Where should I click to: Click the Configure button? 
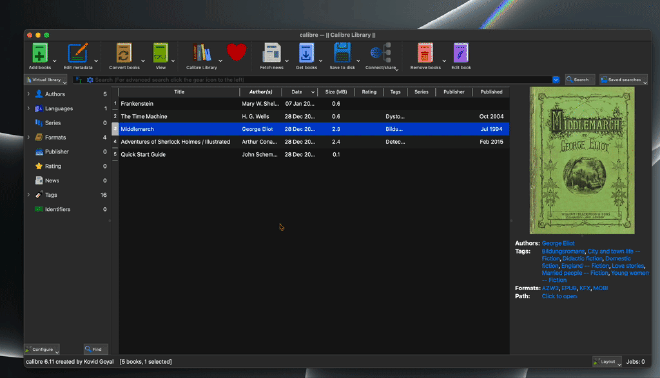[x=42, y=349]
